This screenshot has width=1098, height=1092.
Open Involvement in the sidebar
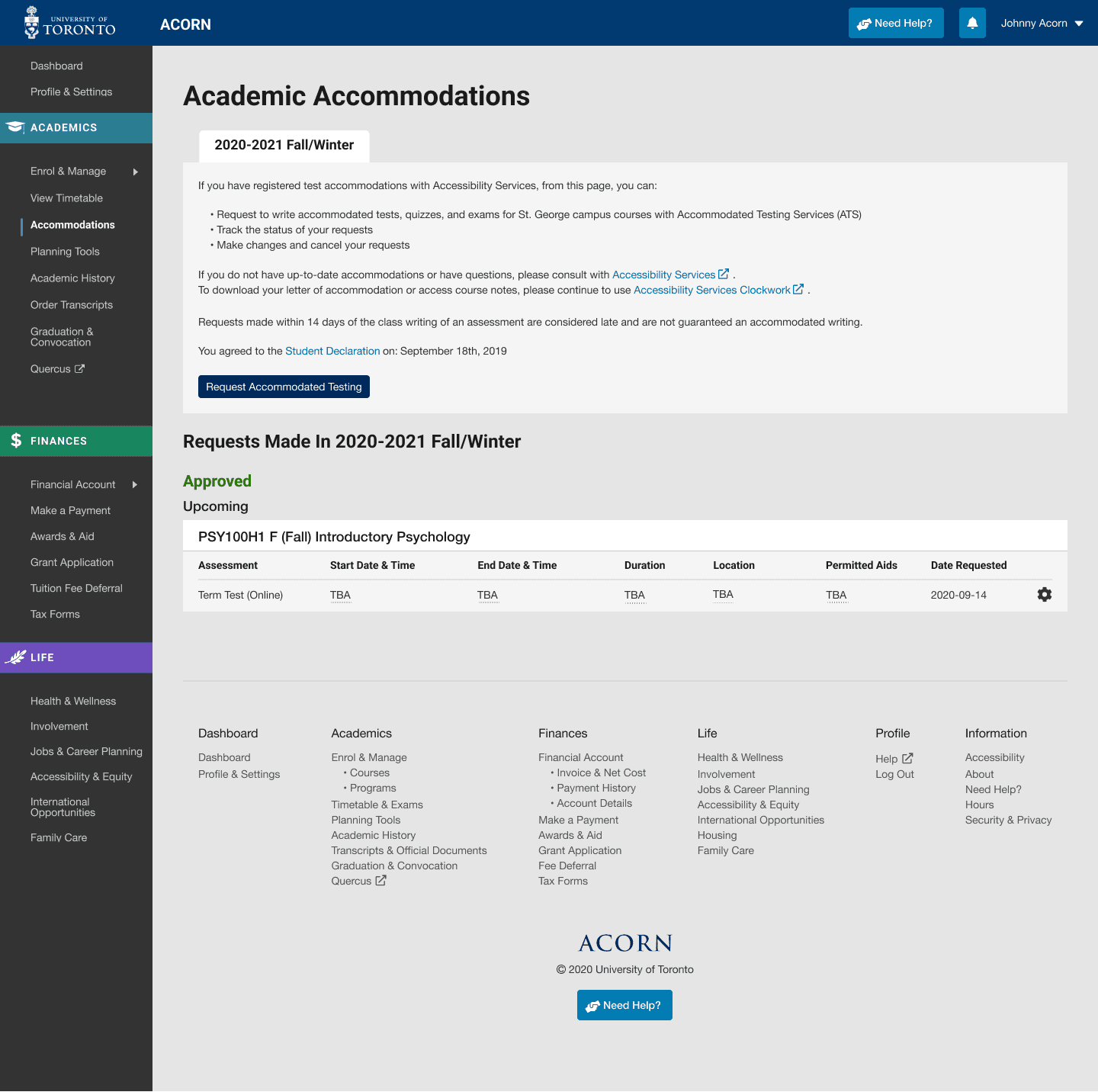tap(59, 727)
